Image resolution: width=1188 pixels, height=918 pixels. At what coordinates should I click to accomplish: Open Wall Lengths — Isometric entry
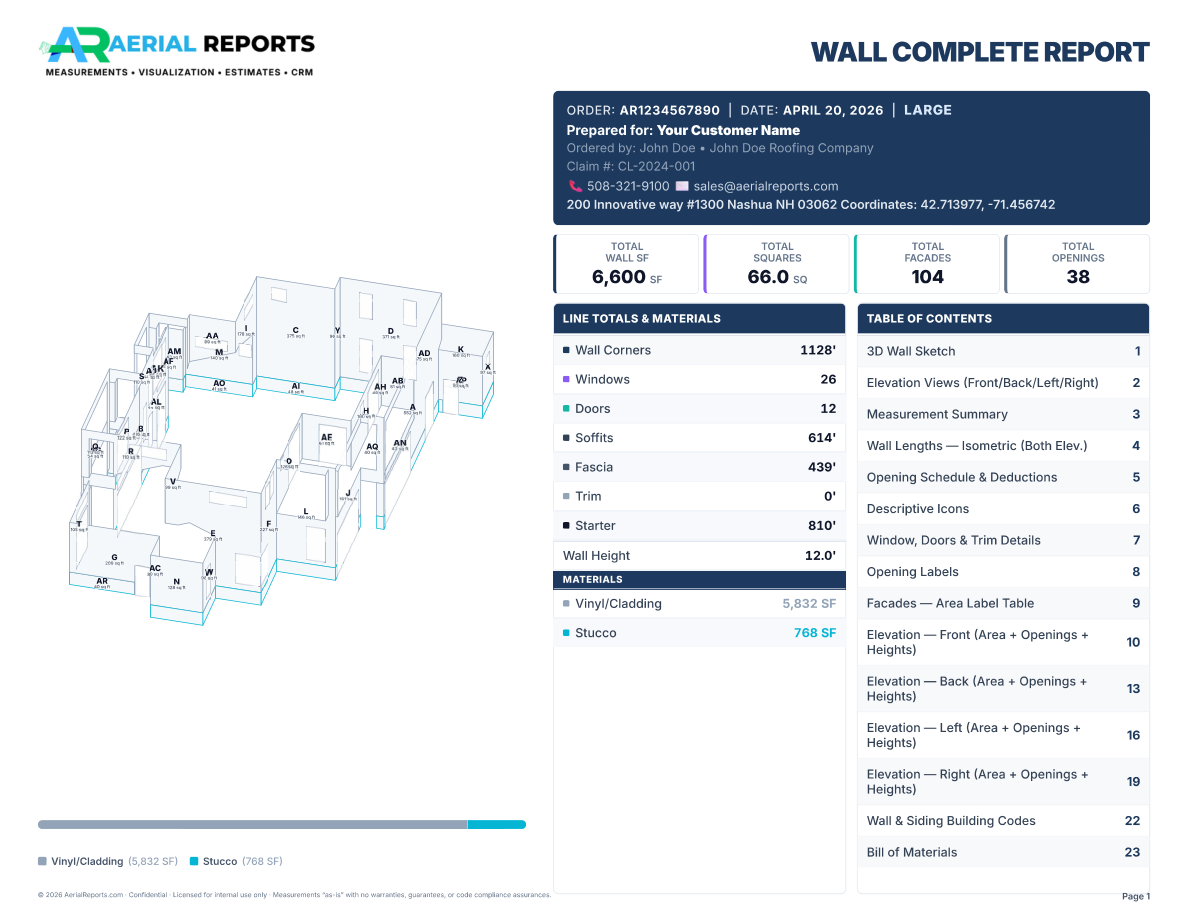pos(1003,445)
